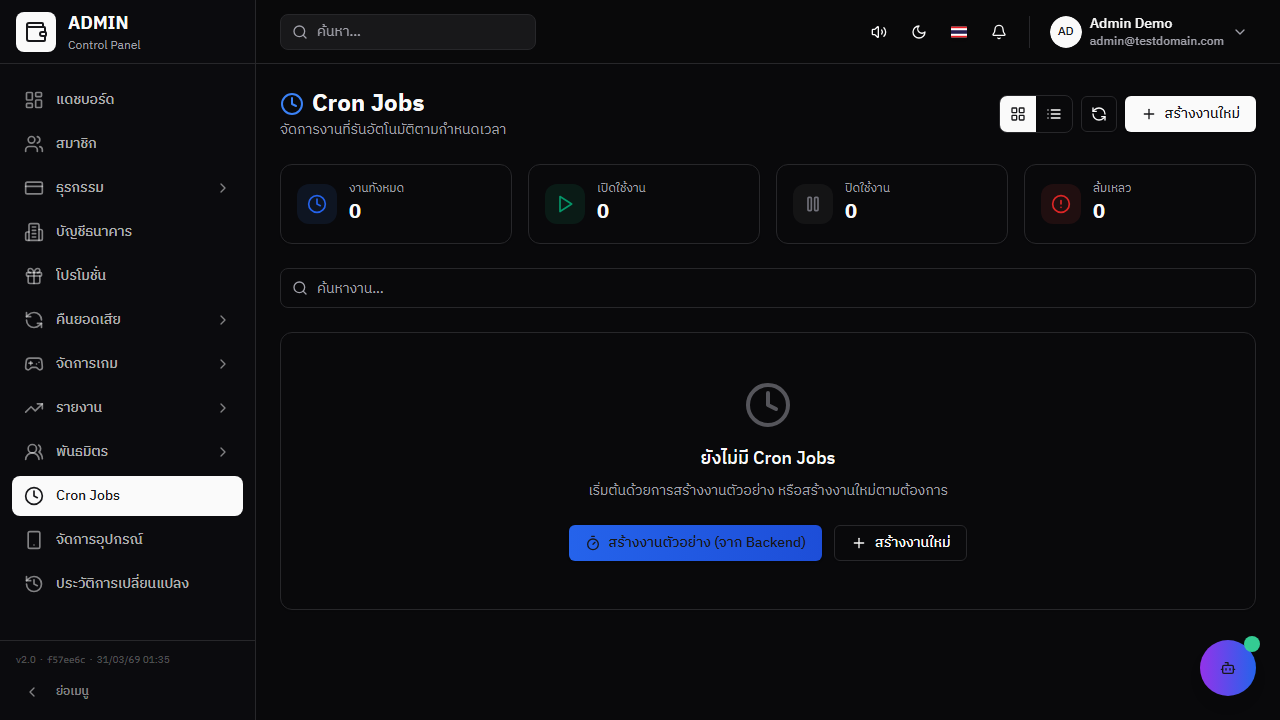
Task: Toggle dark mode with the moon icon
Action: click(918, 31)
